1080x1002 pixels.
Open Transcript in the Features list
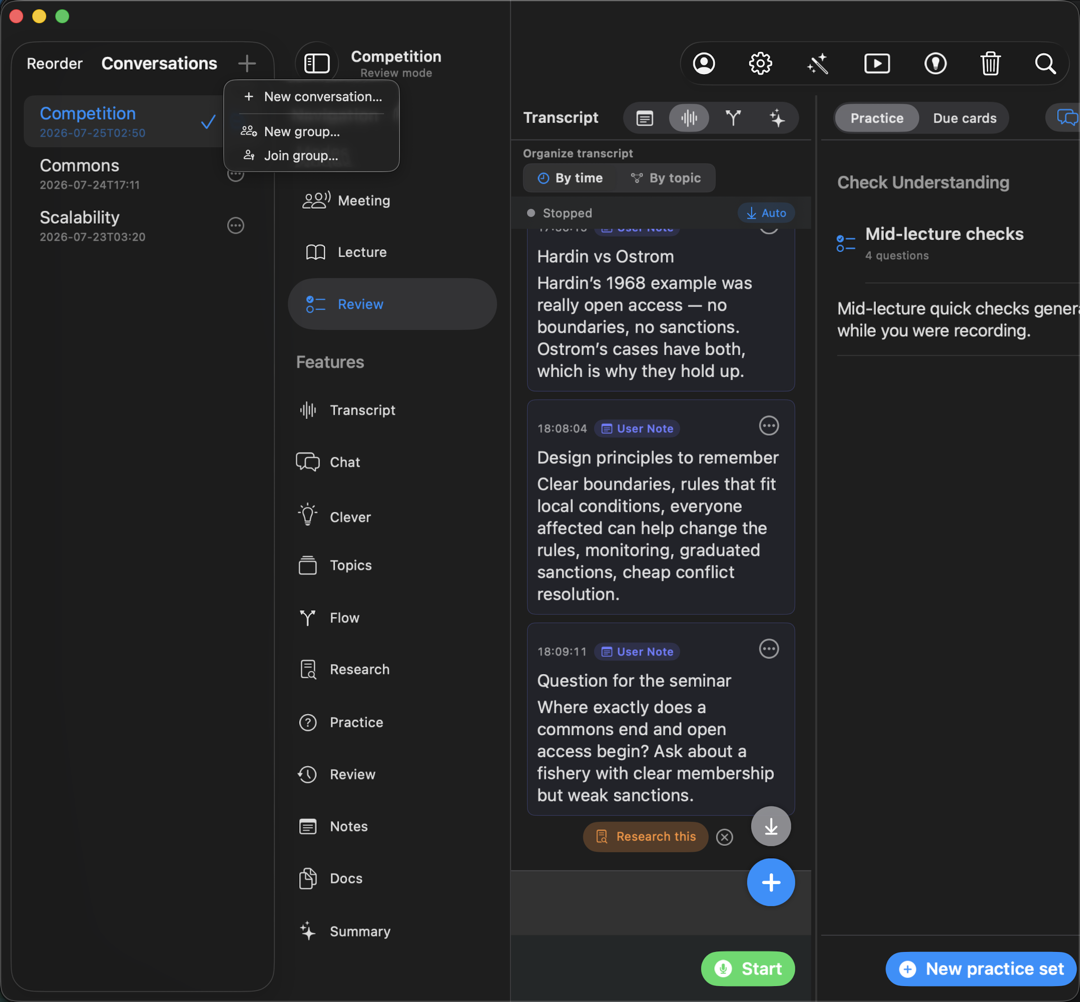(348, 410)
